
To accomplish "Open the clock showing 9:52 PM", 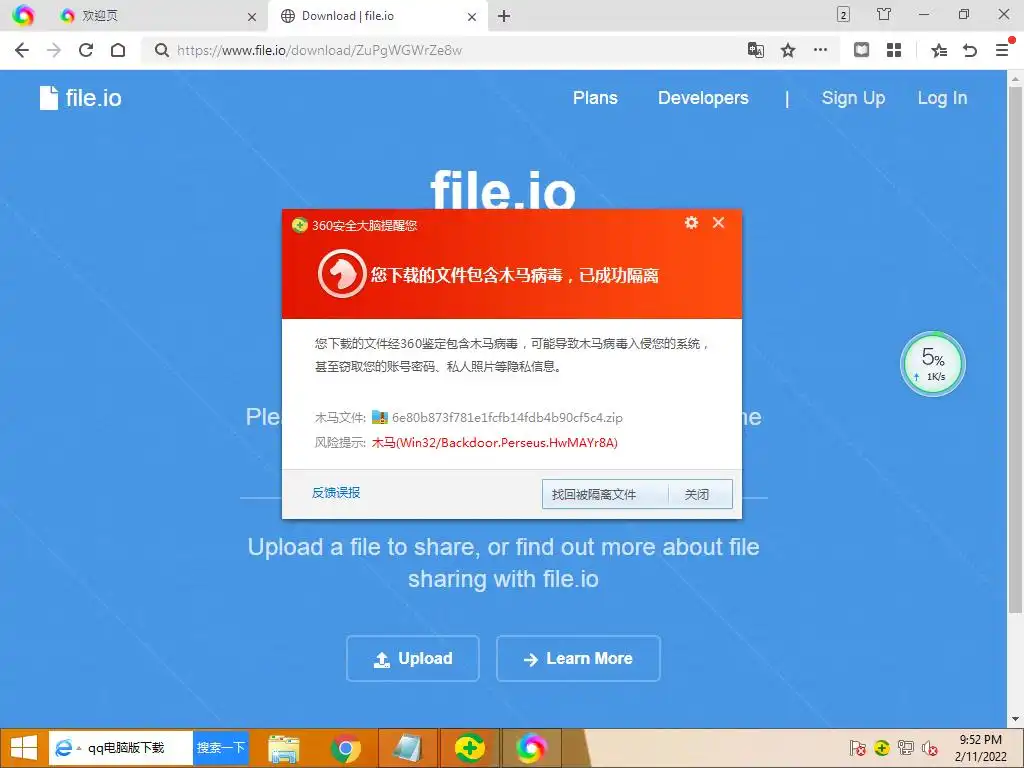I will point(980,748).
